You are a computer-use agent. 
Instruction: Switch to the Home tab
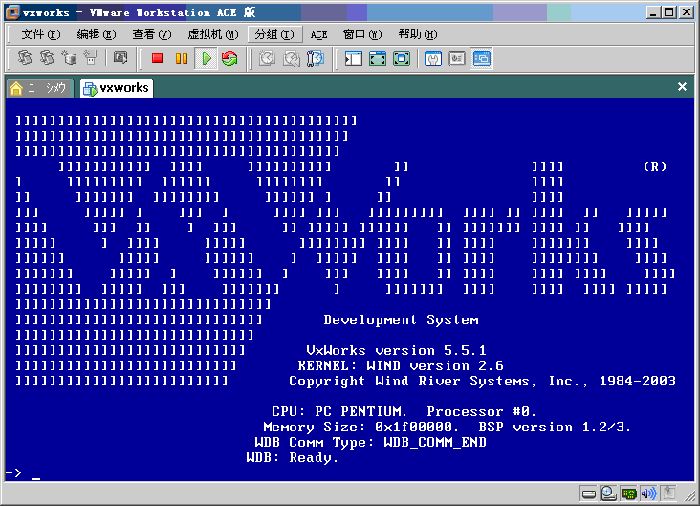click(x=39, y=88)
